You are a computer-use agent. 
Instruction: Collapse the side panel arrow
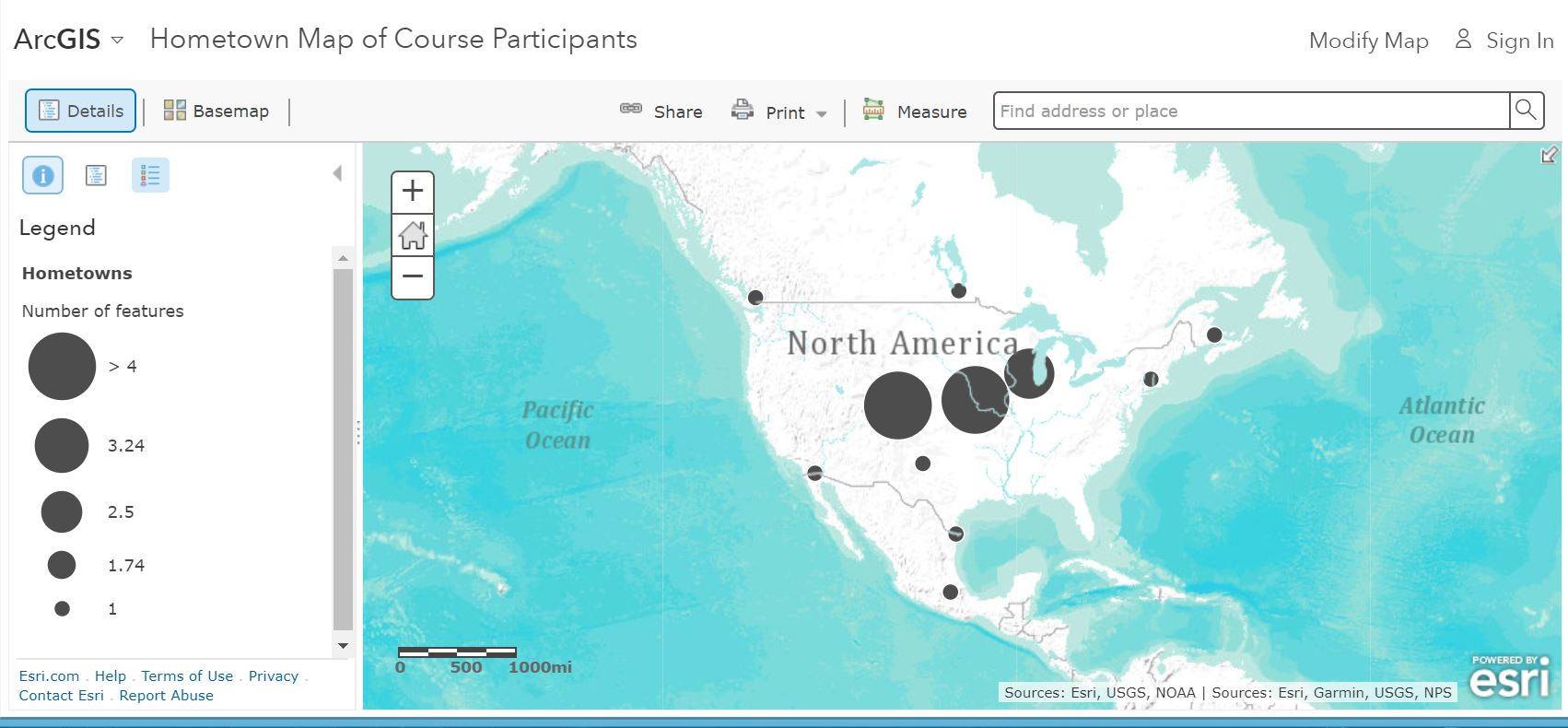[x=337, y=173]
